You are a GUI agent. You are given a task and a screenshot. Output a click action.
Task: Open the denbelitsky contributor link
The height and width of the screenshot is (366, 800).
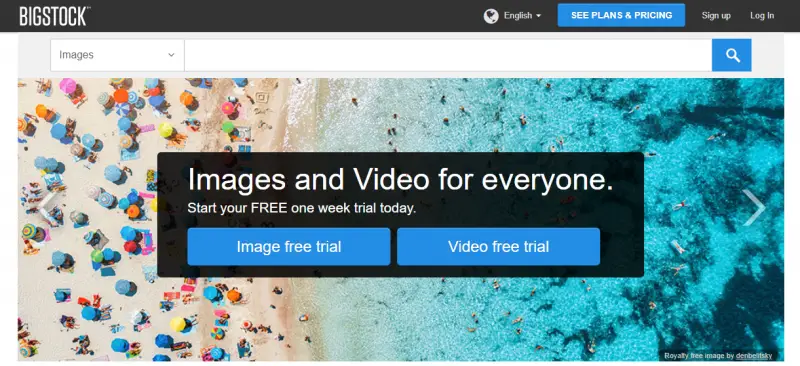pyautogui.click(x=754, y=355)
